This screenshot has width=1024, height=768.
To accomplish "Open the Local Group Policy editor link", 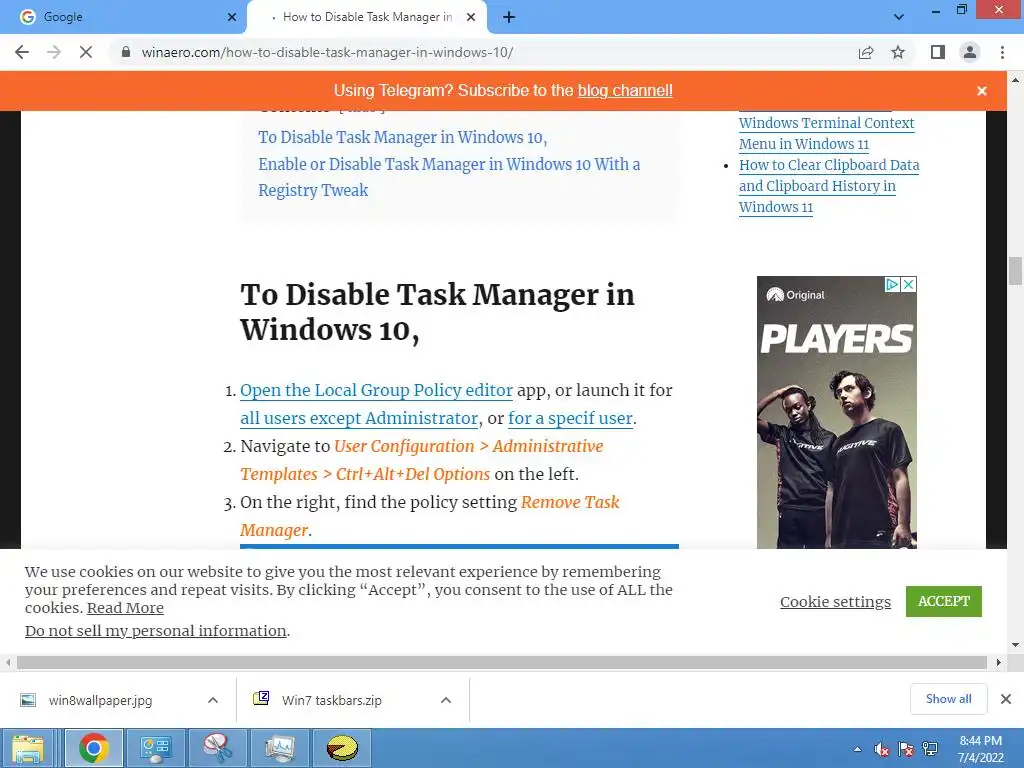I will (376, 390).
